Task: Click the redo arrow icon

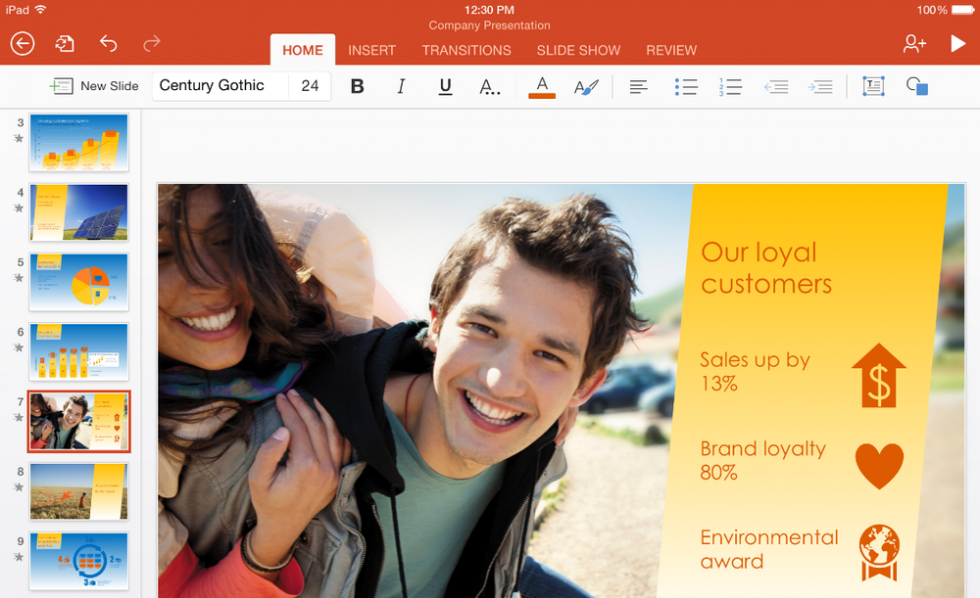Action: (151, 43)
